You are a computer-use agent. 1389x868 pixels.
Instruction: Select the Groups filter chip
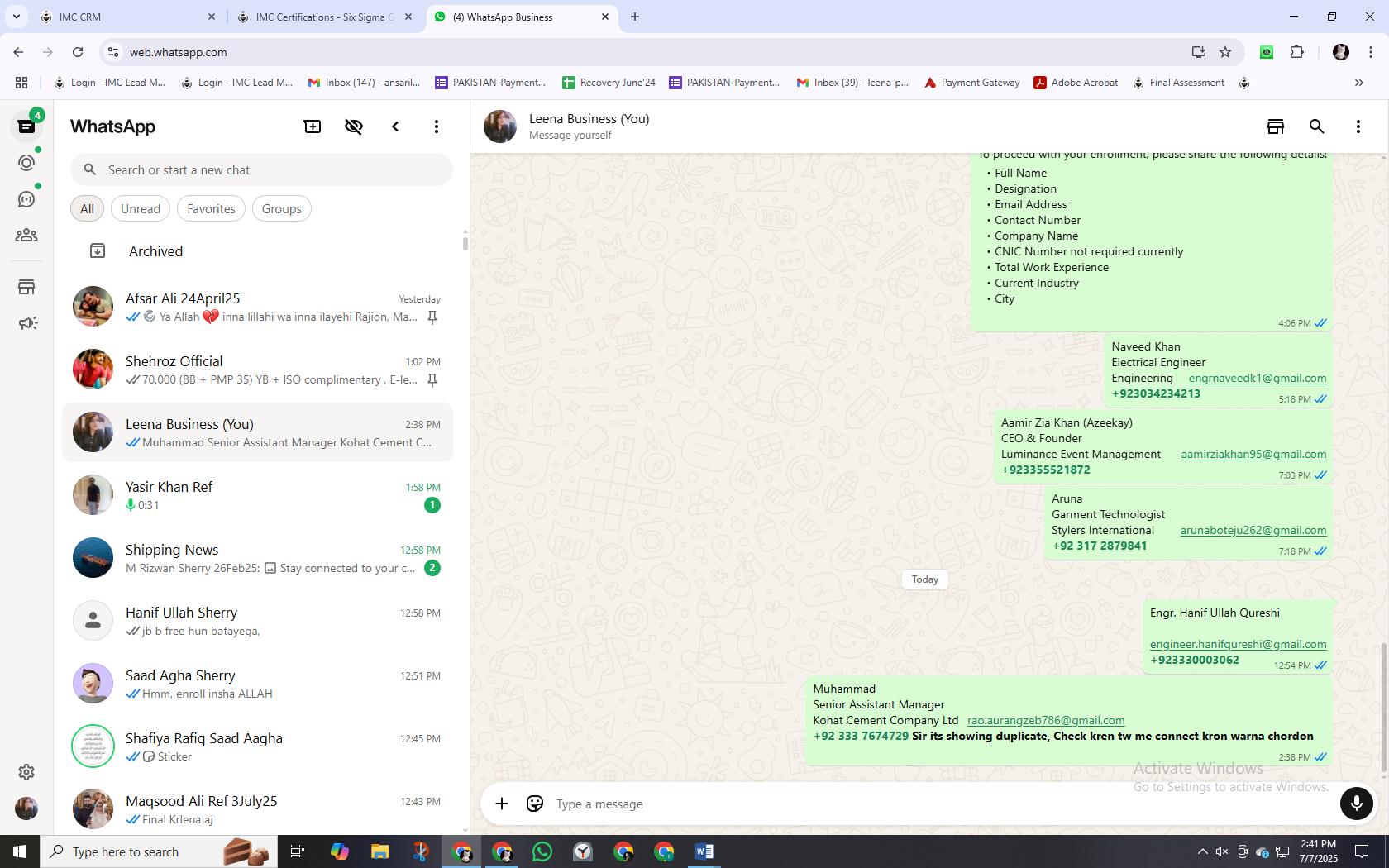click(281, 209)
